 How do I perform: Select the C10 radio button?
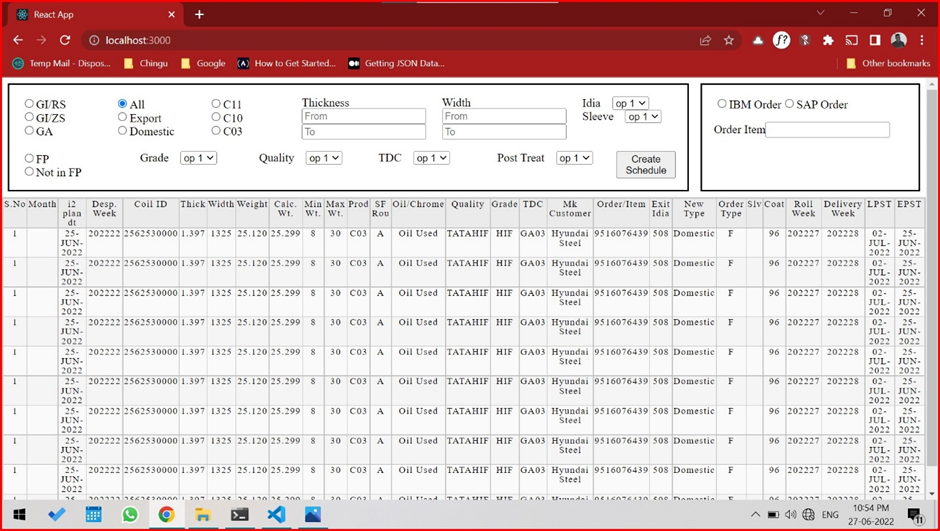tap(216, 117)
